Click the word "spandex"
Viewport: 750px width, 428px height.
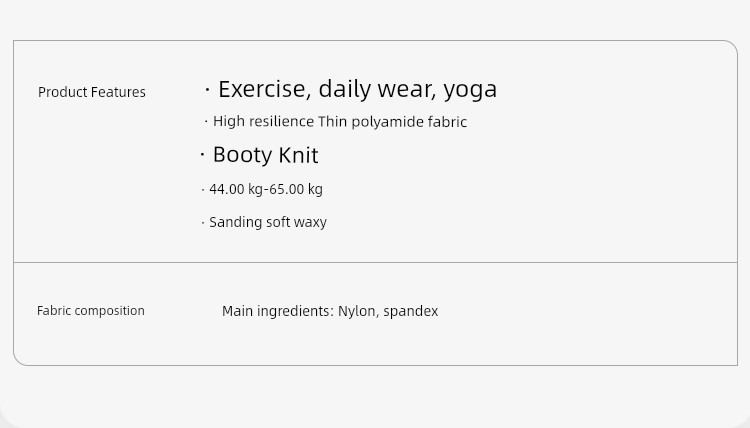point(411,311)
